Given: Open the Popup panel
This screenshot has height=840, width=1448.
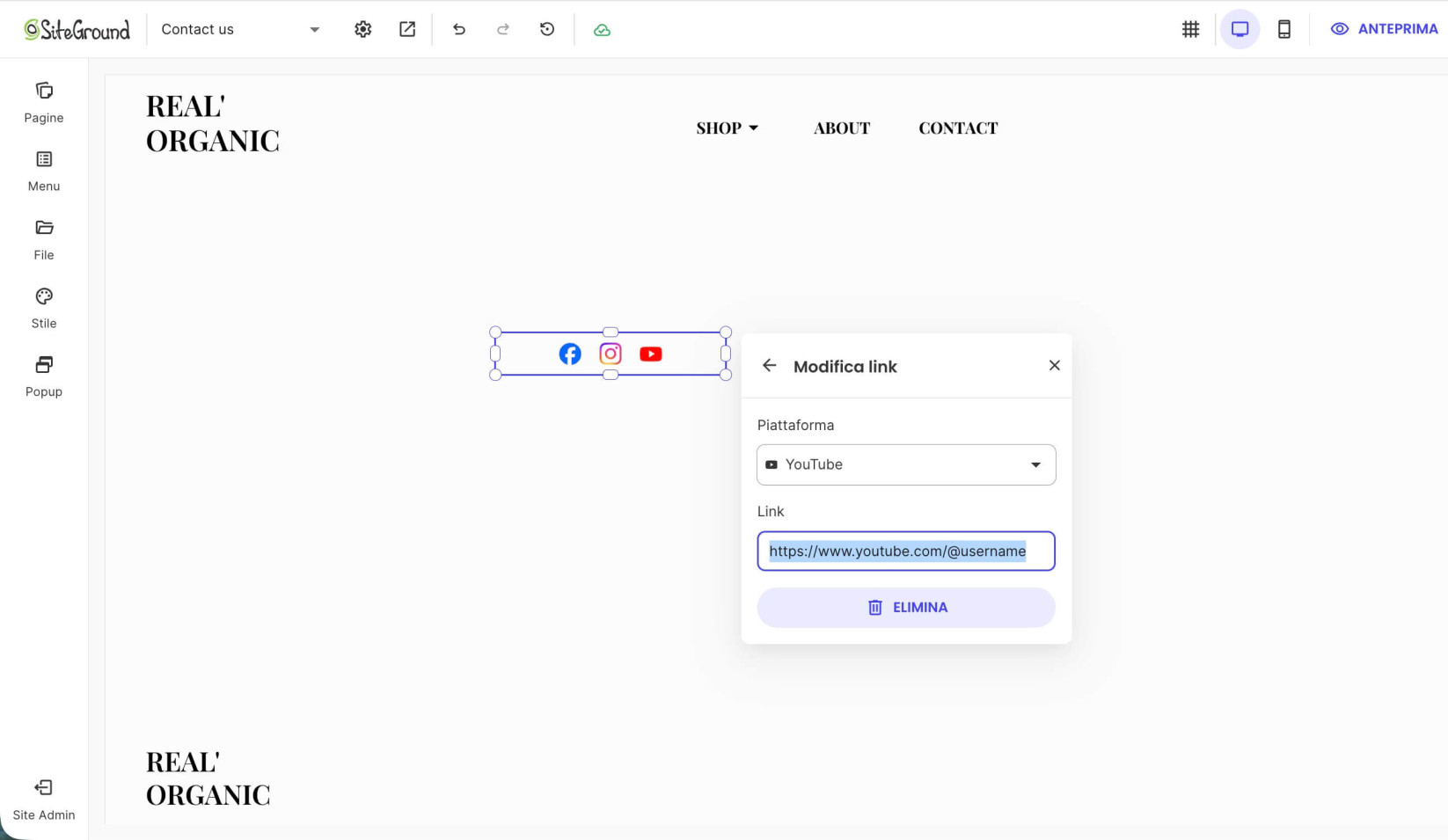Looking at the screenshot, I should click(x=44, y=377).
